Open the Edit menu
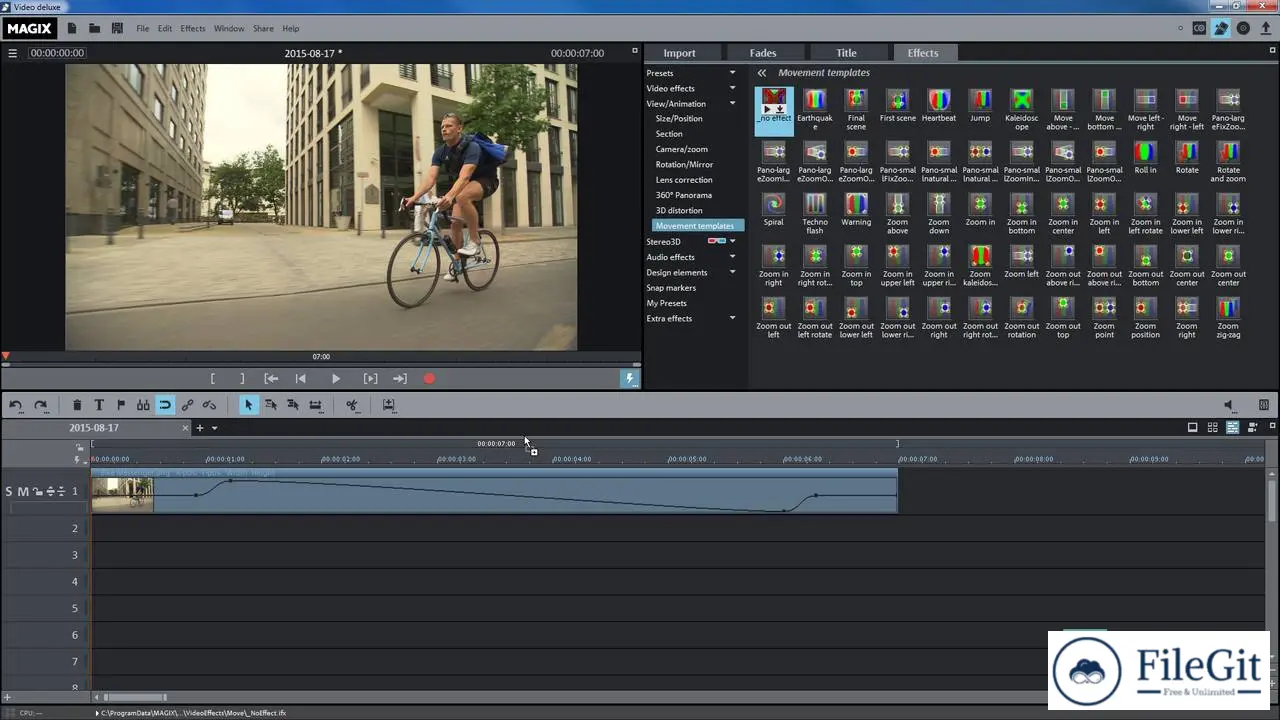The image size is (1280, 720). tap(164, 28)
